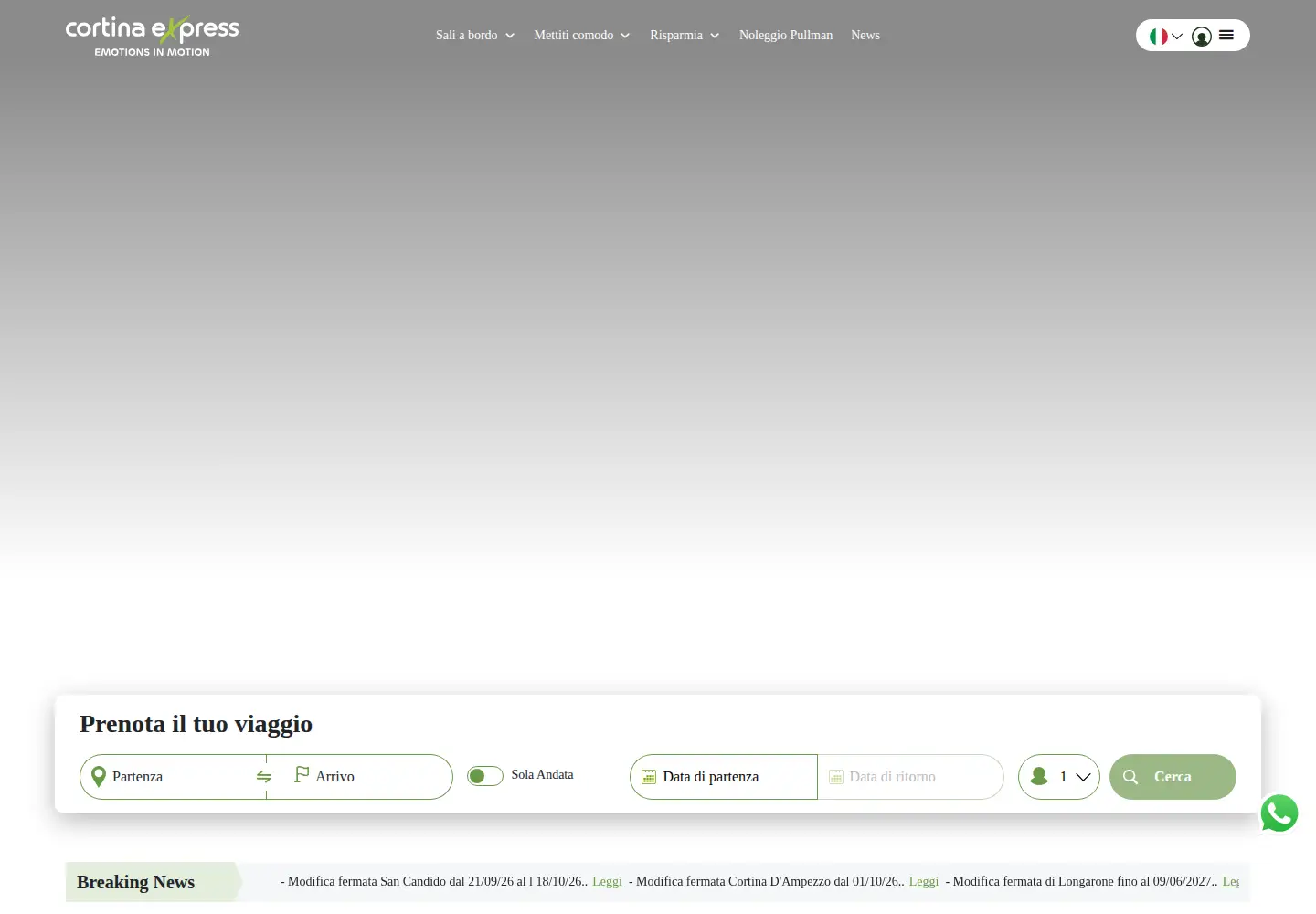Click magnifier icon in Cerca button
This screenshot has width=1316, height=914.
tap(1130, 777)
